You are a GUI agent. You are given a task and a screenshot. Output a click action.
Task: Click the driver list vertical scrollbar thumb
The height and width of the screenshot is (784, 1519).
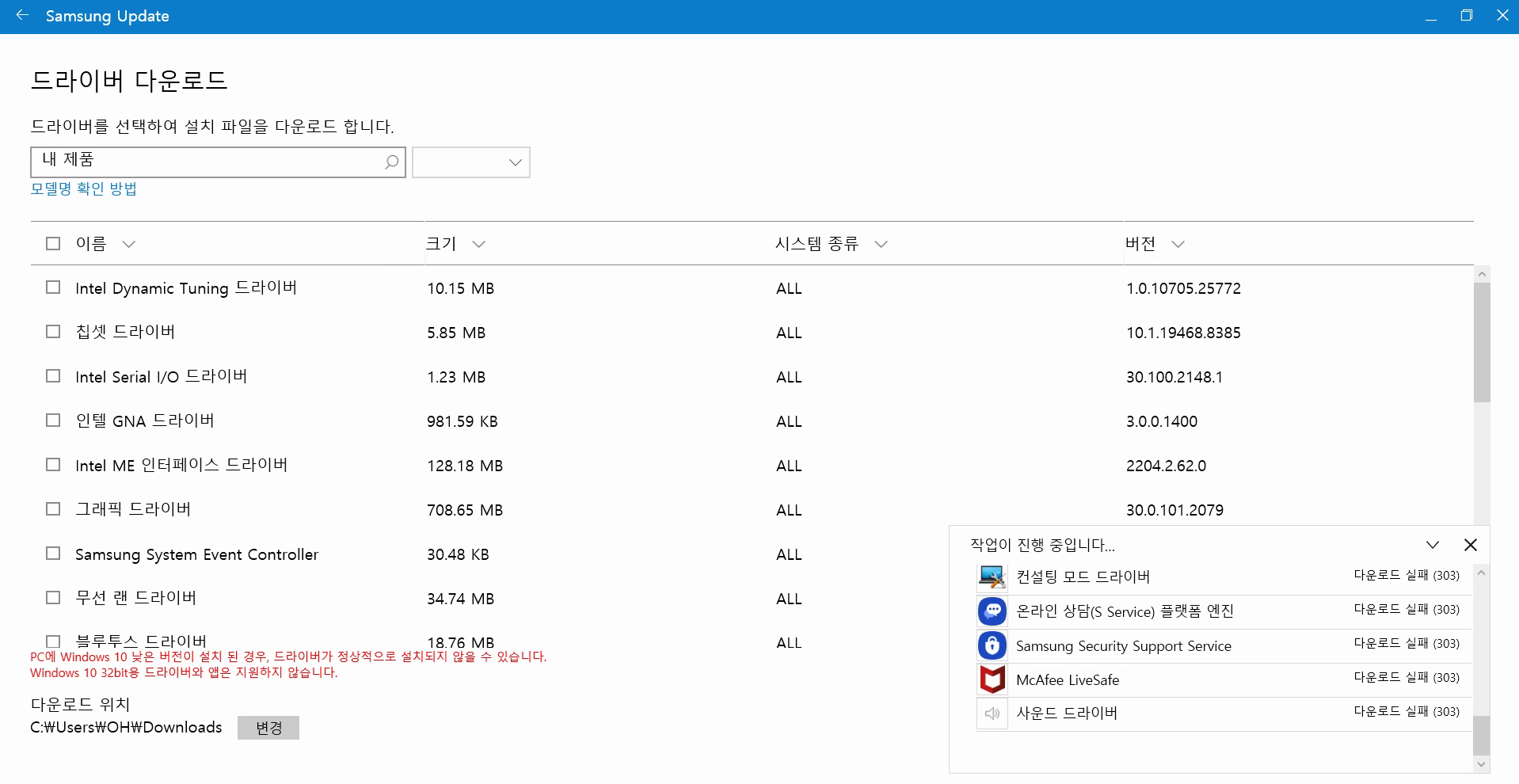(x=1482, y=342)
